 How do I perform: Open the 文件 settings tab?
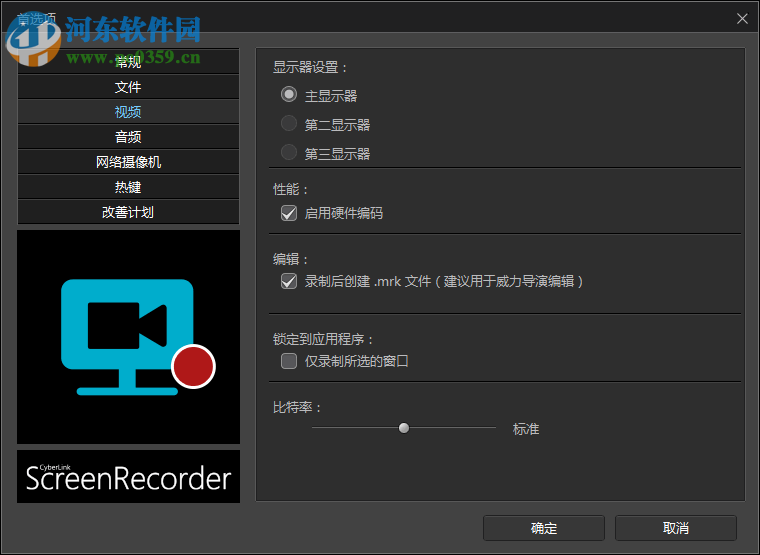coord(128,87)
